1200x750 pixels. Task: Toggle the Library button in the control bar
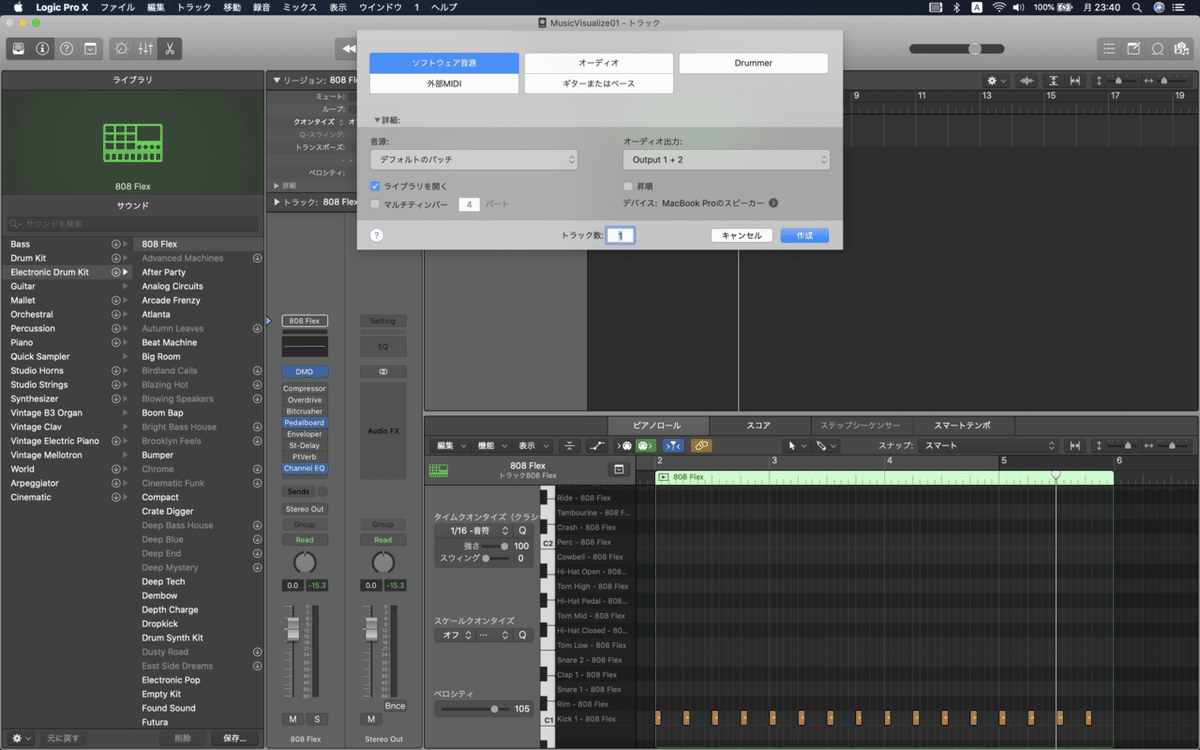tap(18, 48)
